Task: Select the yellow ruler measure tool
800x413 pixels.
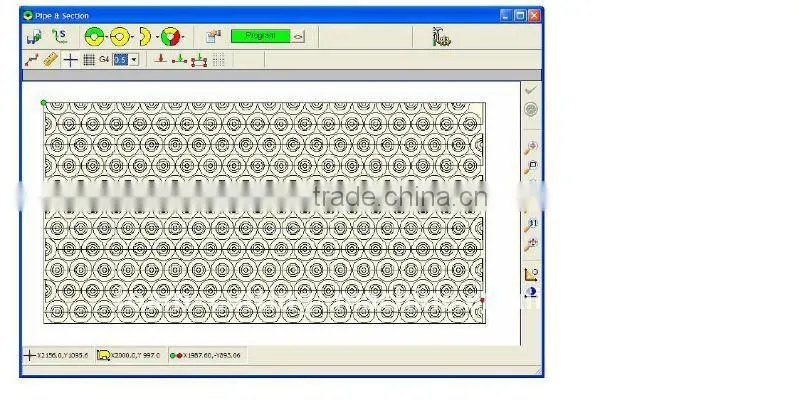Action: [x=50, y=60]
